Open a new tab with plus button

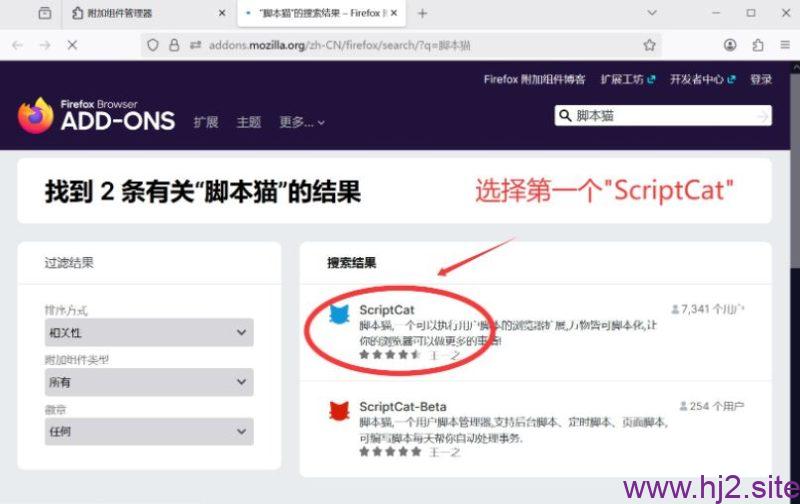[x=422, y=13]
